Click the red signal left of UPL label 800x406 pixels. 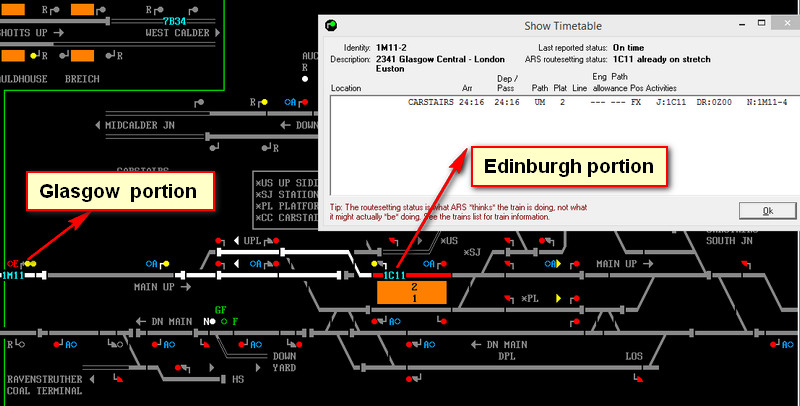[x=220, y=241]
